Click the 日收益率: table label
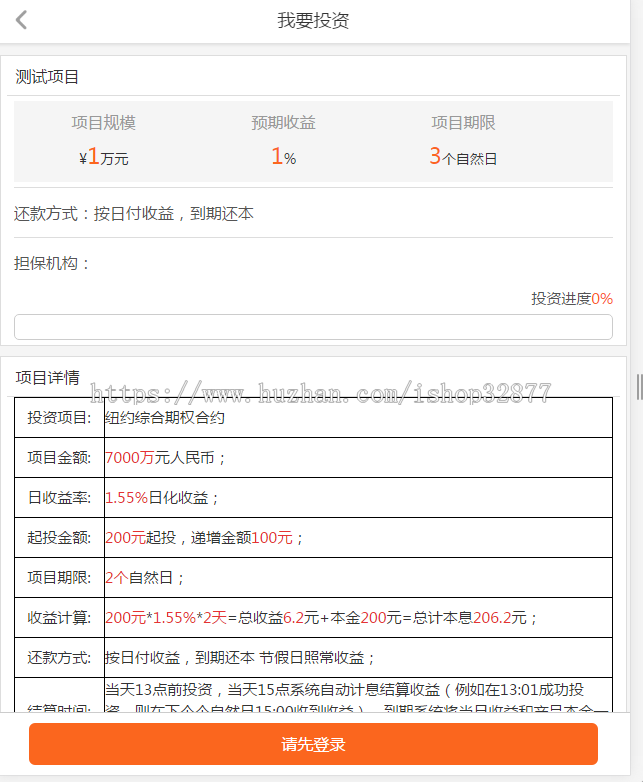This screenshot has width=643, height=782. pyautogui.click(x=59, y=497)
